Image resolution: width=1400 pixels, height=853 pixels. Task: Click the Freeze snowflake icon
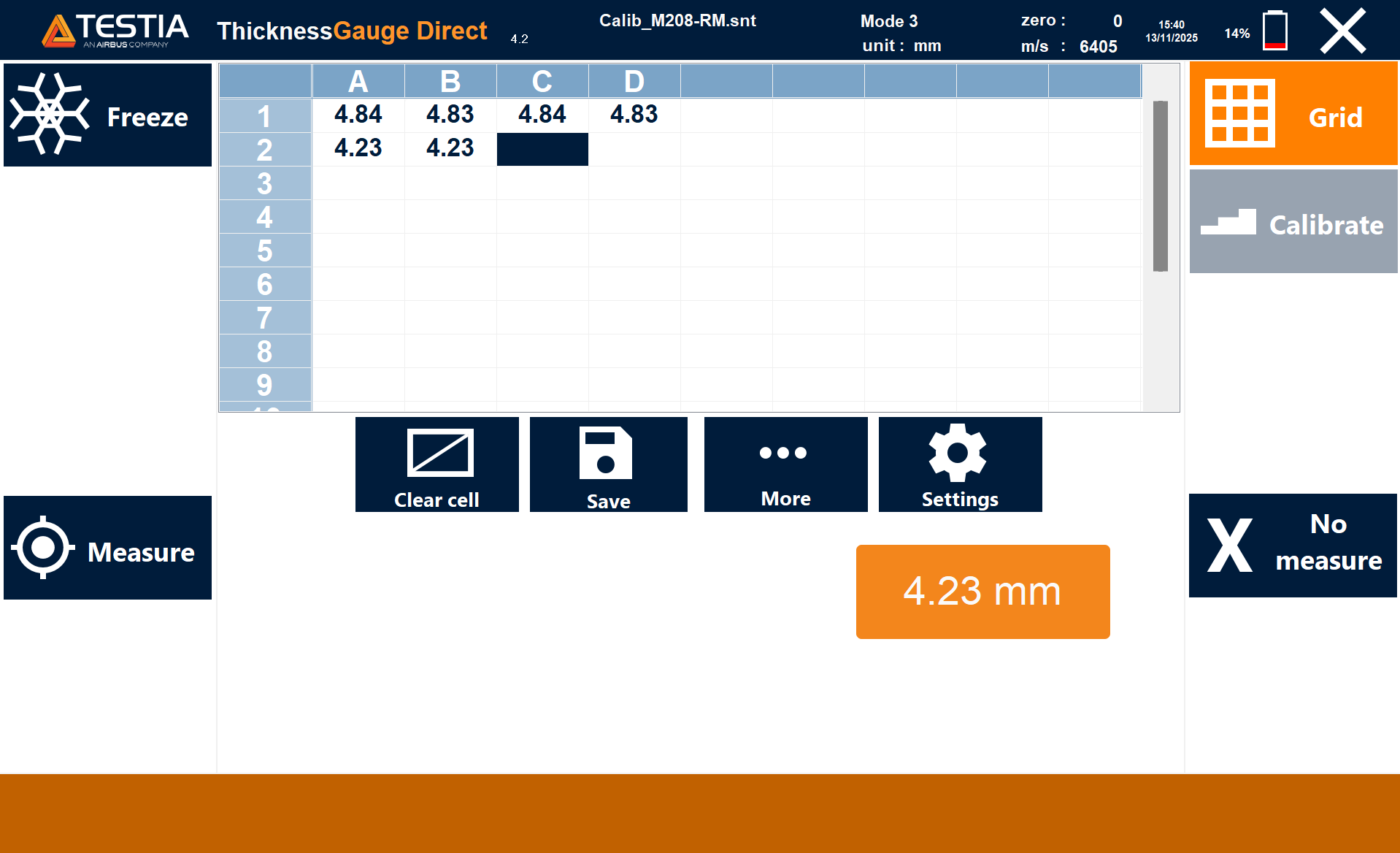tap(50, 115)
